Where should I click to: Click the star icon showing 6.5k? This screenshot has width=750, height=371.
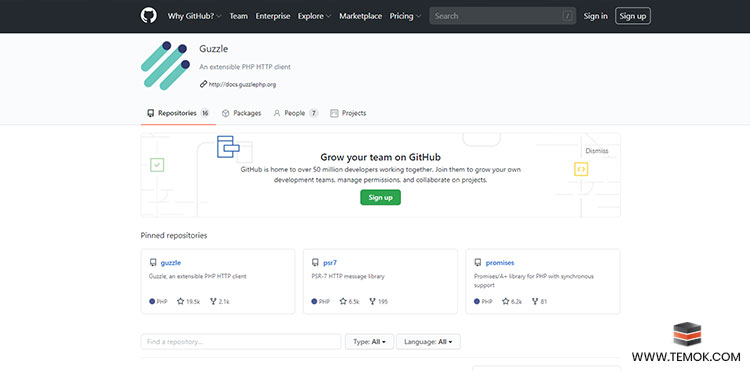343,302
